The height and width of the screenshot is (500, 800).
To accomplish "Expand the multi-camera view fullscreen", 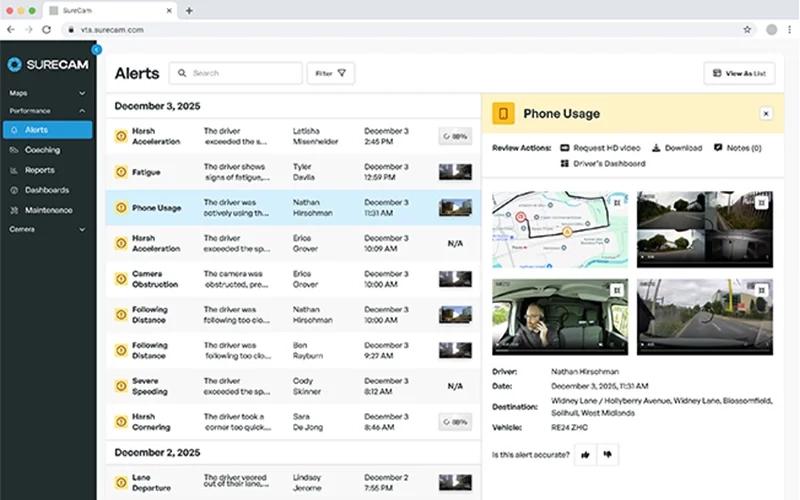I will point(761,203).
